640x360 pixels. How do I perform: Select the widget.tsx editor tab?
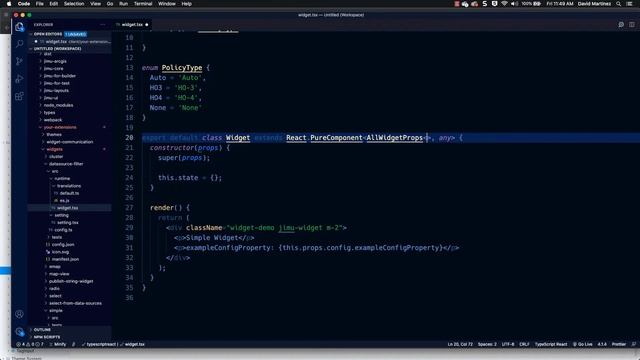[x=132, y=24]
